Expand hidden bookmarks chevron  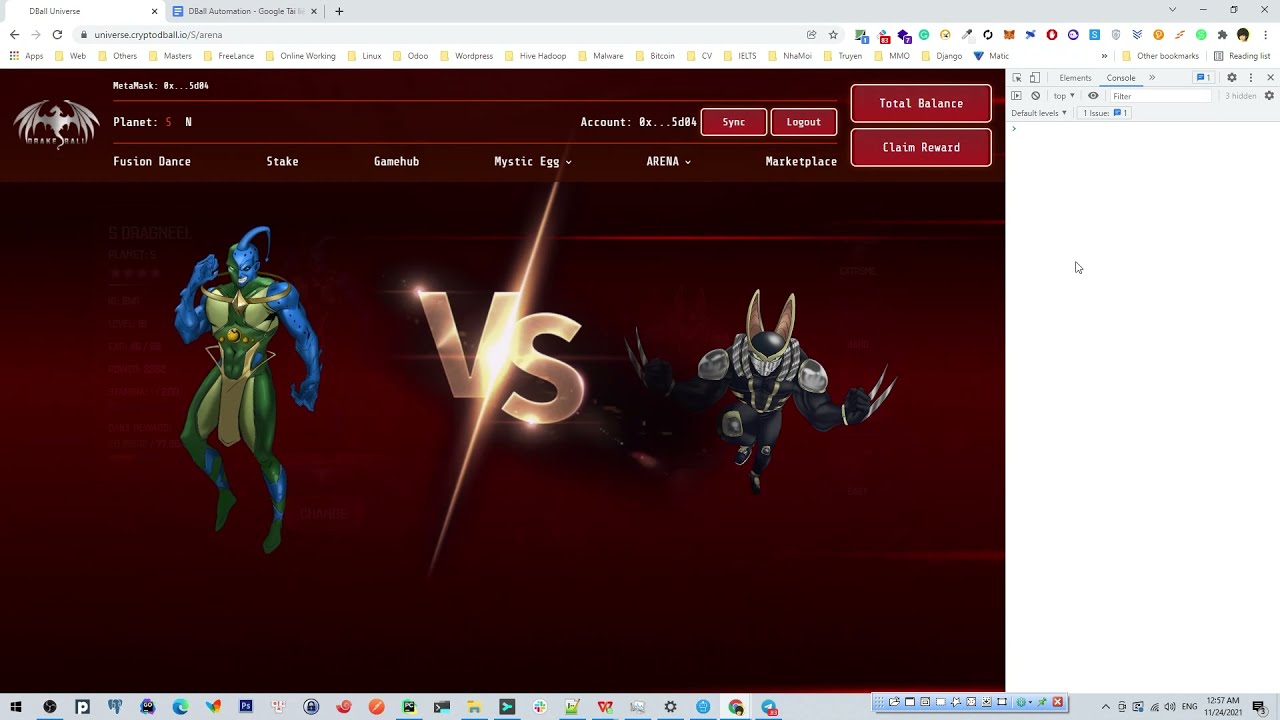tap(1104, 56)
